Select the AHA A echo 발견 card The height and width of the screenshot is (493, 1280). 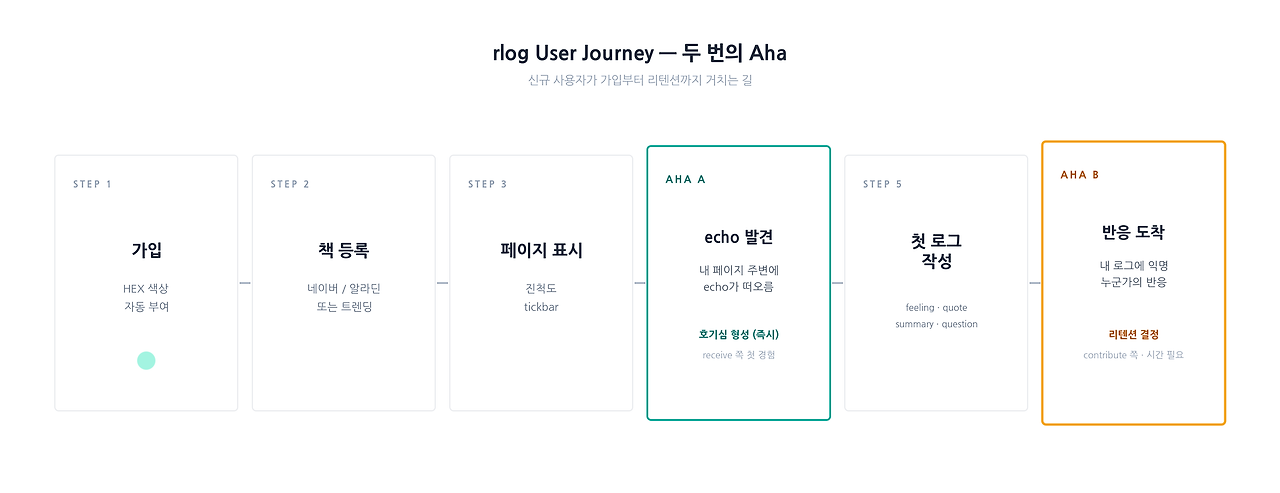[739, 283]
